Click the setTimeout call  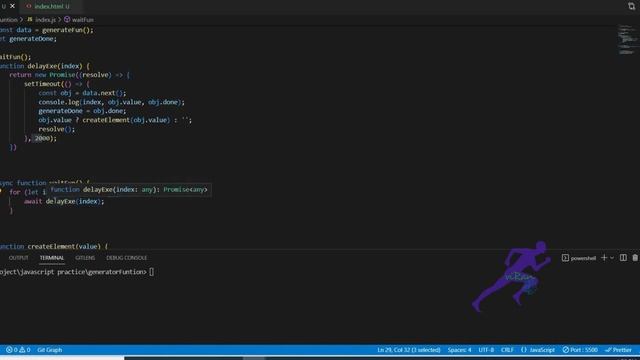(42, 84)
